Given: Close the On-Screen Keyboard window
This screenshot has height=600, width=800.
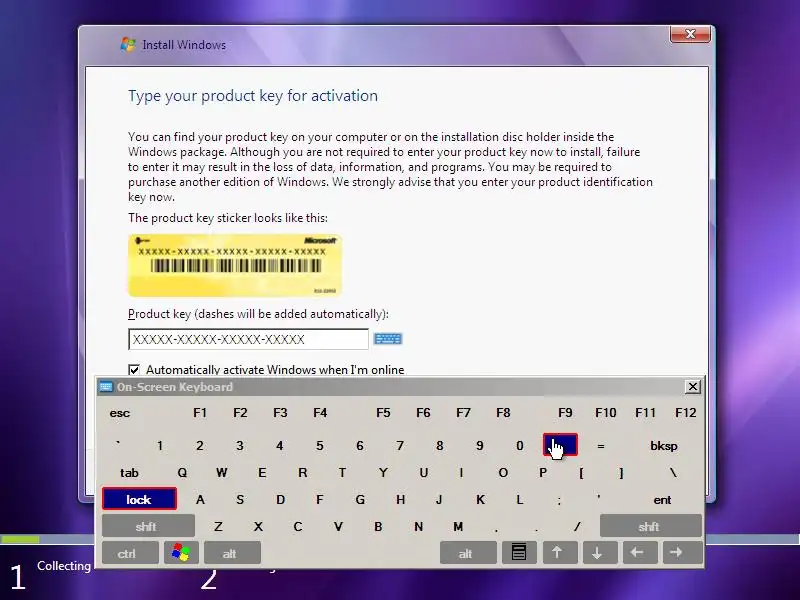Looking at the screenshot, I should tap(692, 387).
